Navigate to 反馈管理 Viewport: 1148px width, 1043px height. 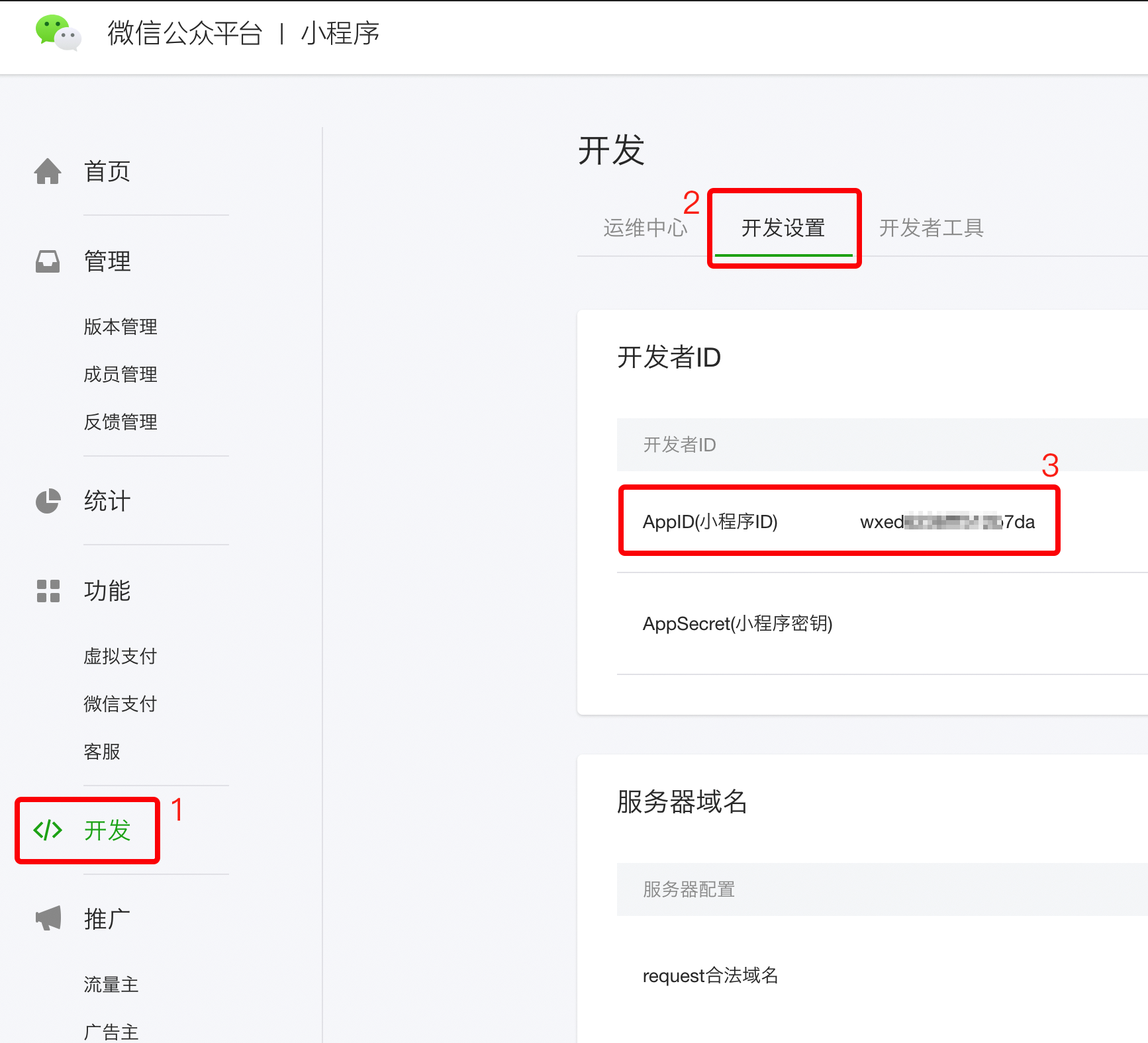pyautogui.click(x=120, y=422)
